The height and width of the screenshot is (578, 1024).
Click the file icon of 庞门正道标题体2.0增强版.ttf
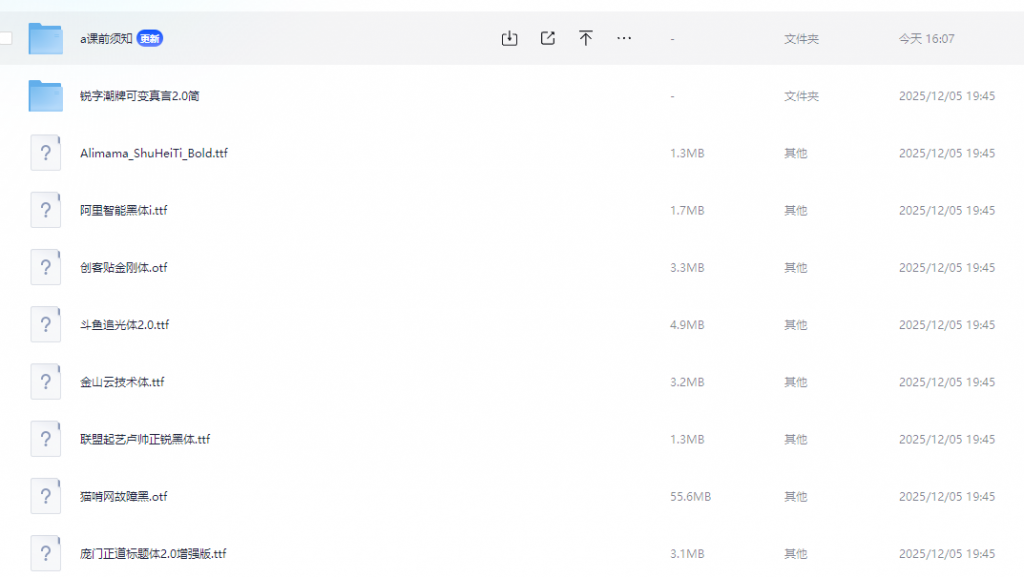[x=46, y=553]
